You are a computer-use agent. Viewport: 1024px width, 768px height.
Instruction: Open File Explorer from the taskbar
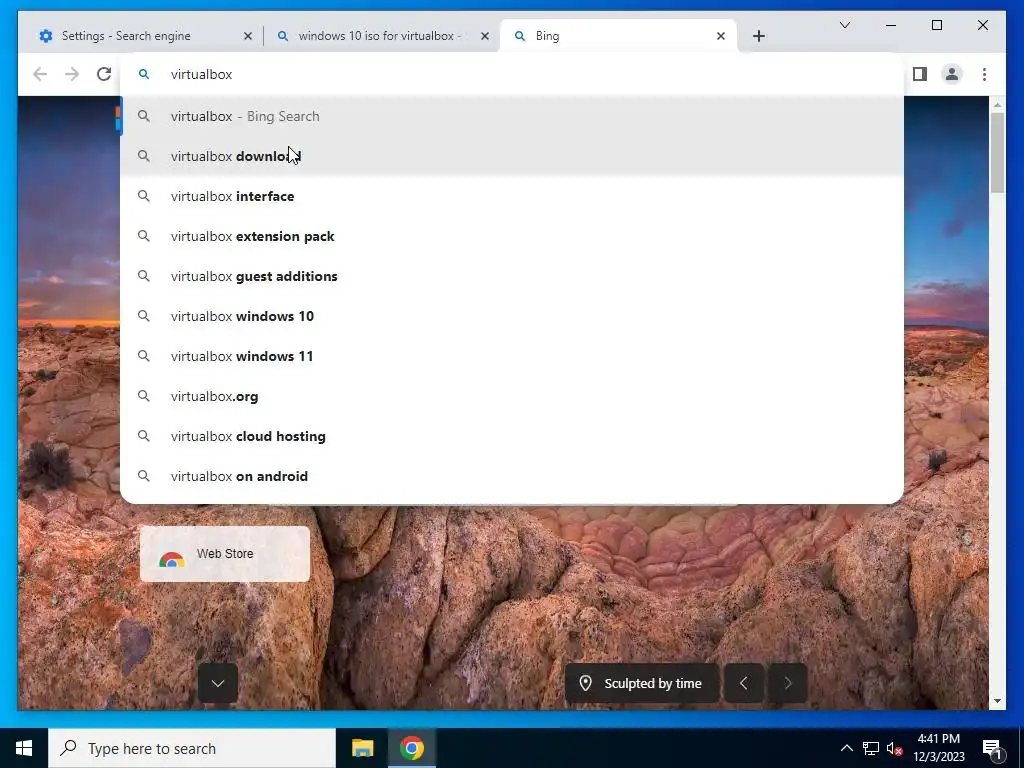(362, 748)
